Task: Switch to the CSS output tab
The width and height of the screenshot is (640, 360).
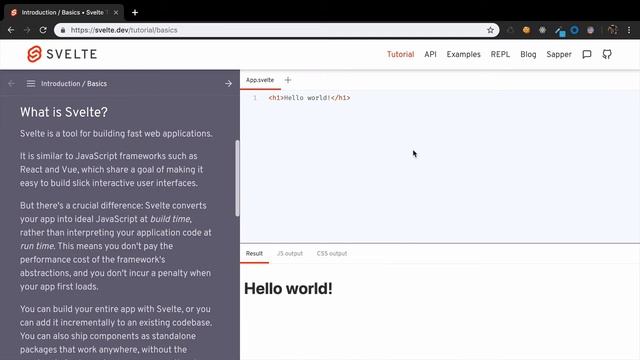Action: [x=331, y=253]
